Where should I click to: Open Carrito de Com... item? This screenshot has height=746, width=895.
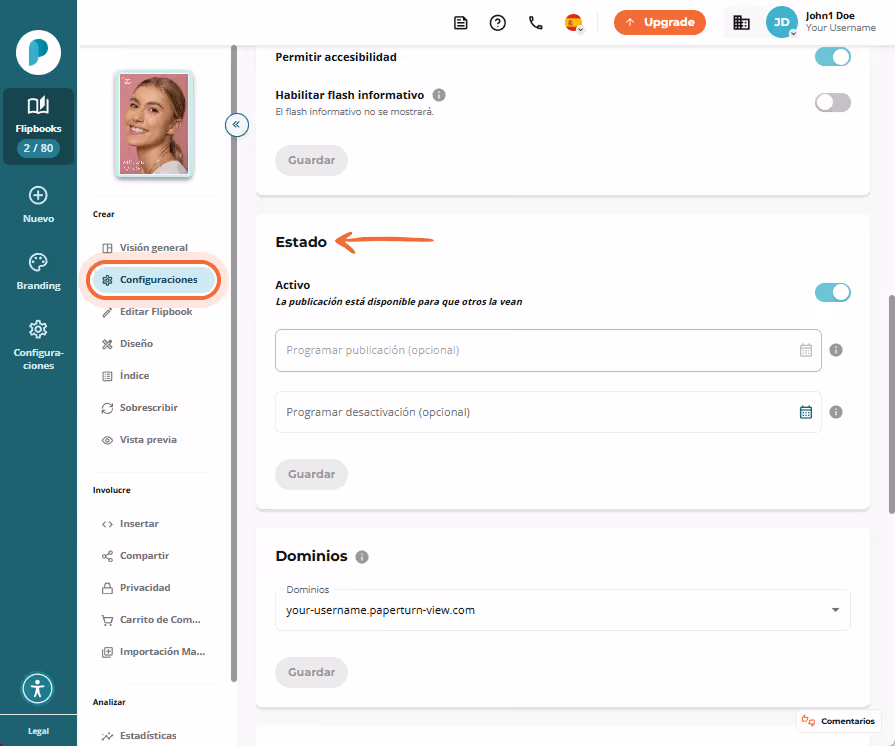tap(153, 619)
